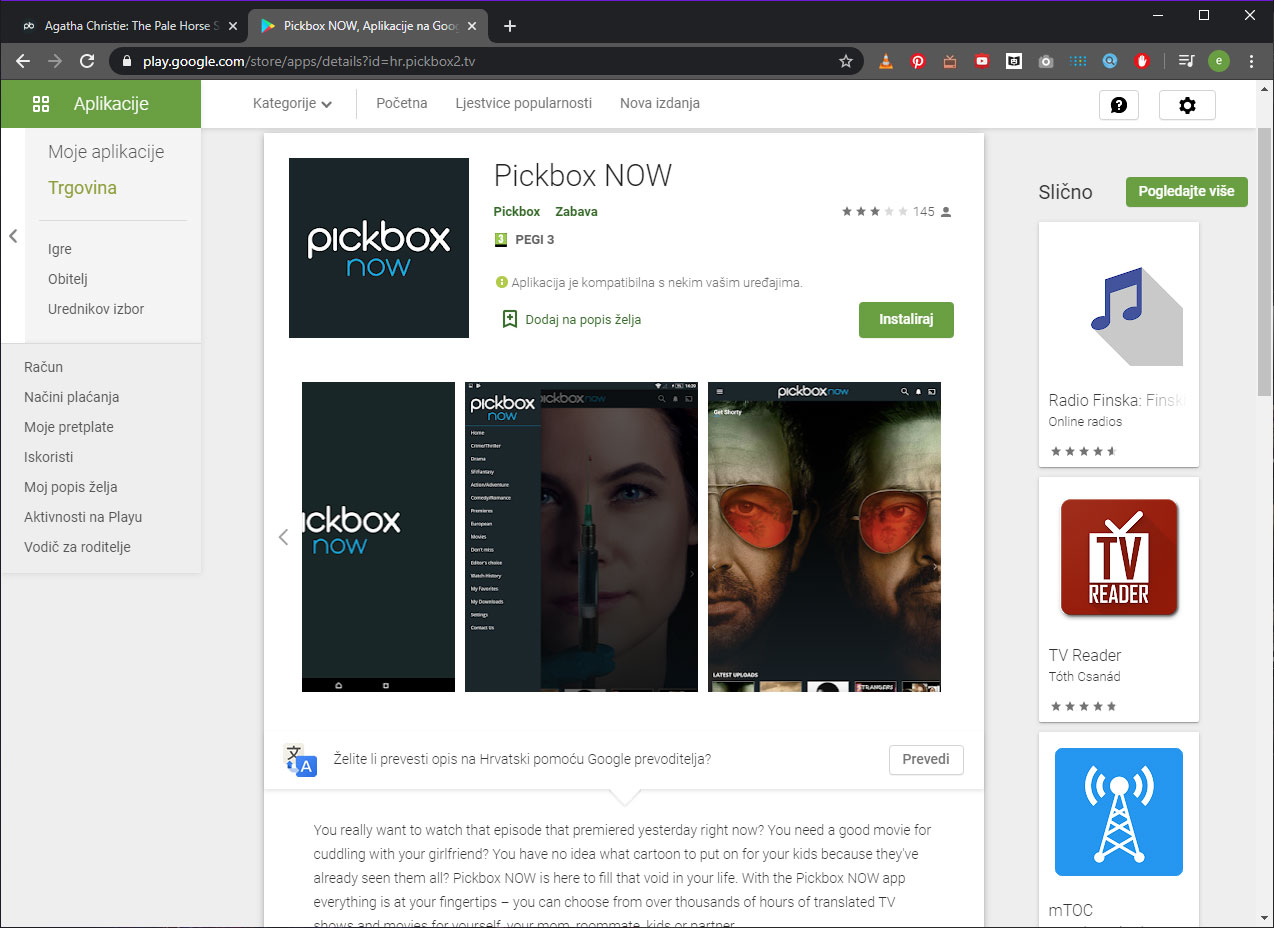
Task: Click the Prevedi translate button
Action: point(925,759)
